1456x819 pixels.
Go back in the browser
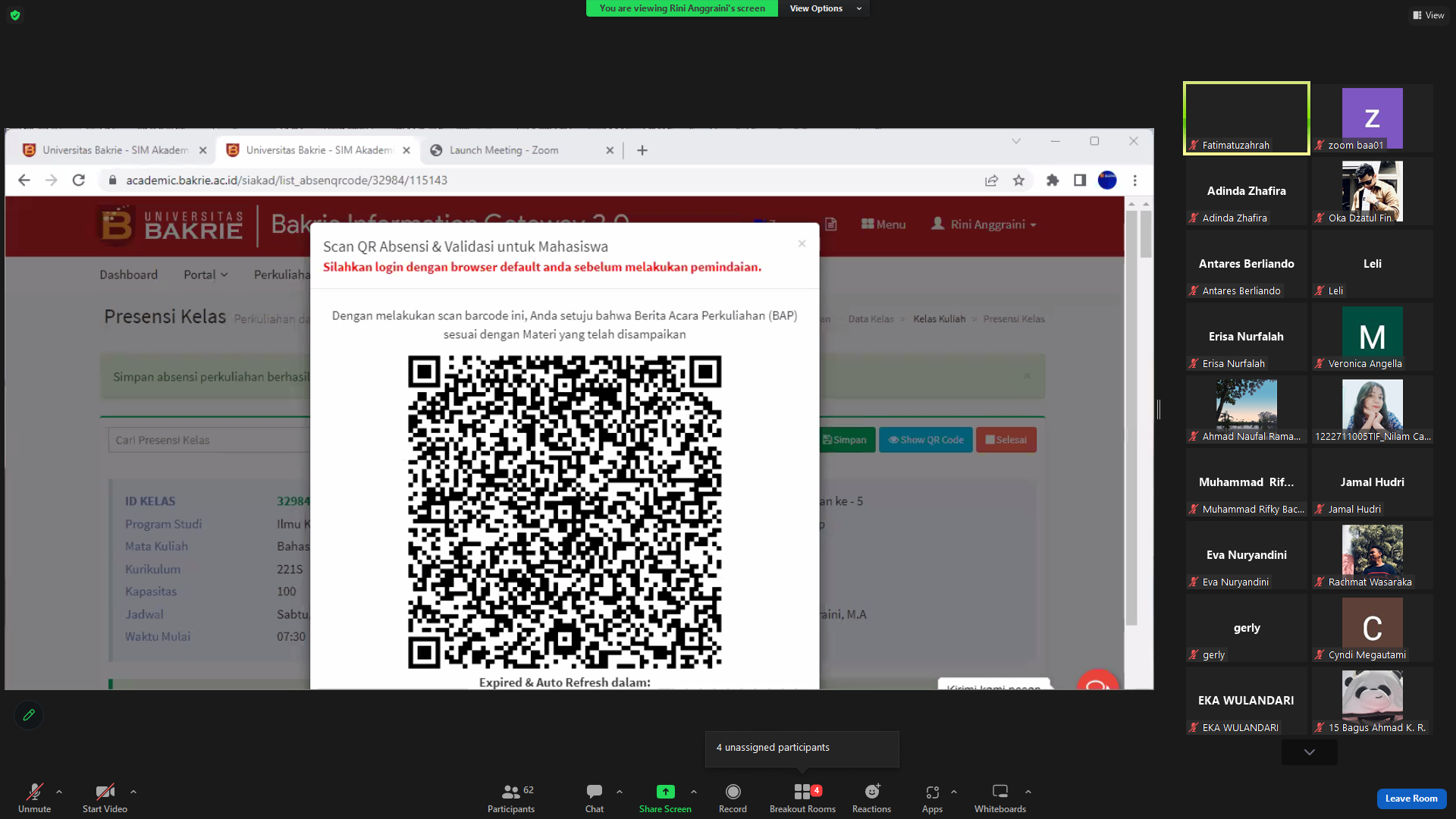[24, 180]
